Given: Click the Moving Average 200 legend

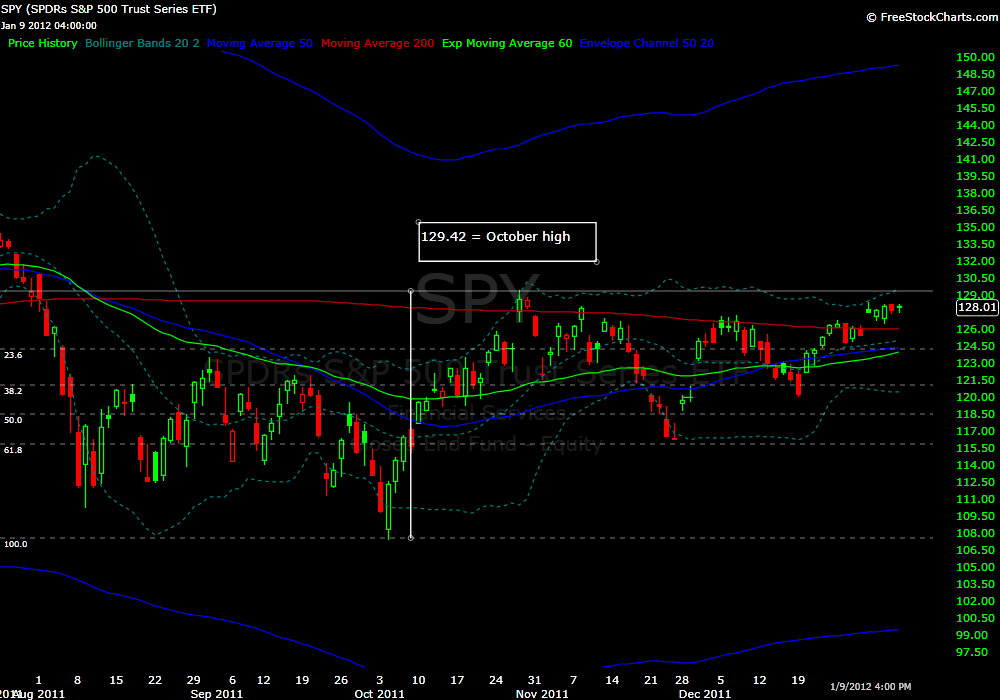Looking at the screenshot, I should point(378,43).
